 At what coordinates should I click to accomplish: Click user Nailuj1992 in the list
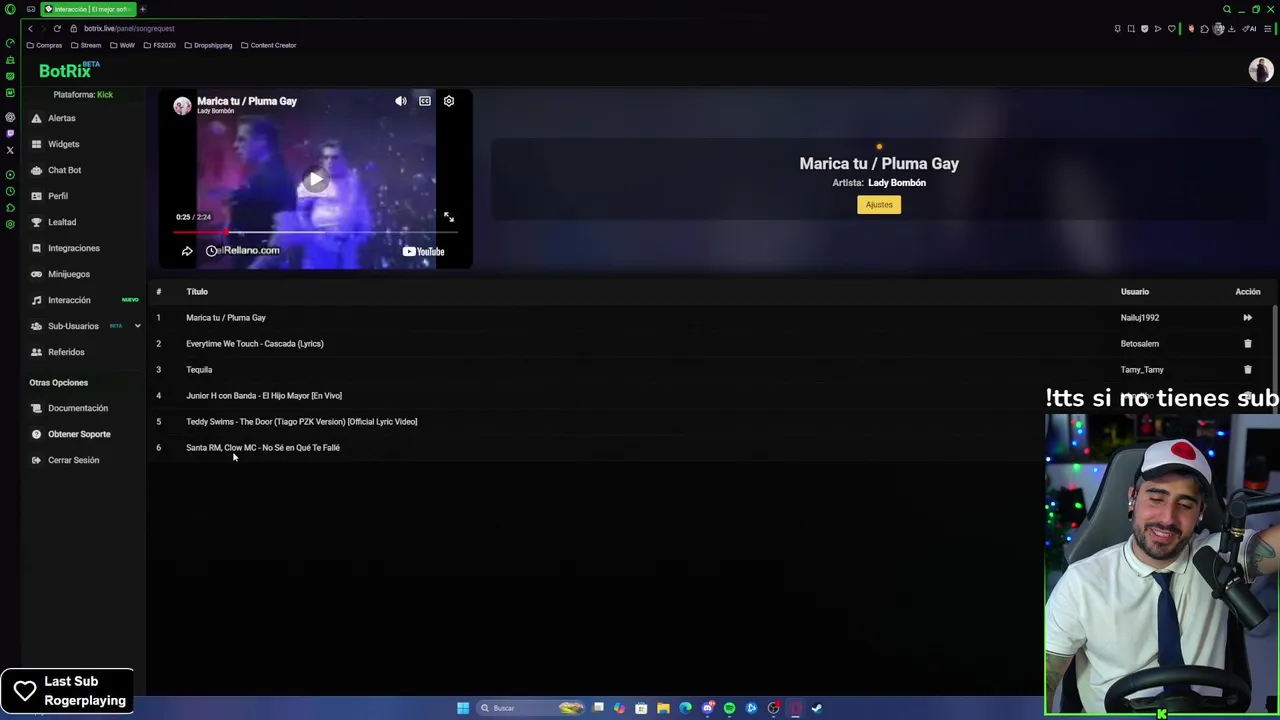(x=1139, y=318)
